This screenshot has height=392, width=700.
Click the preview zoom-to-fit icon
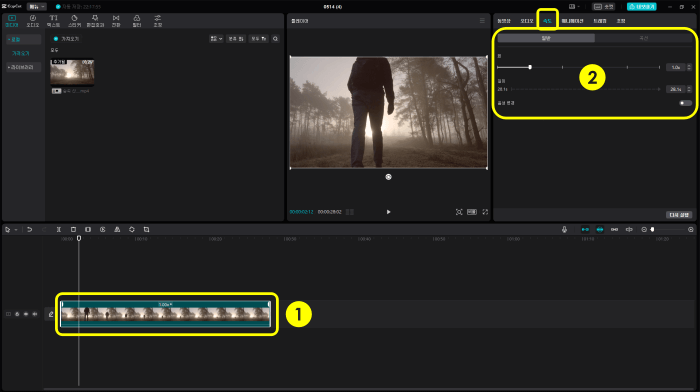pyautogui.click(x=459, y=212)
